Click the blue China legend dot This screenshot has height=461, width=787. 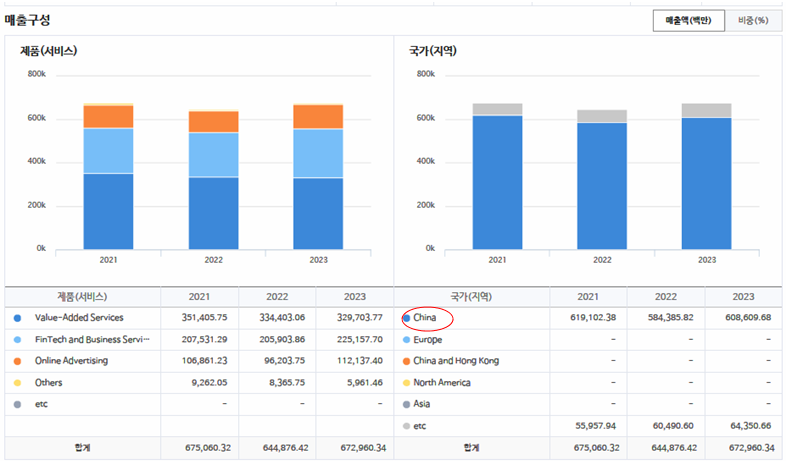406,318
